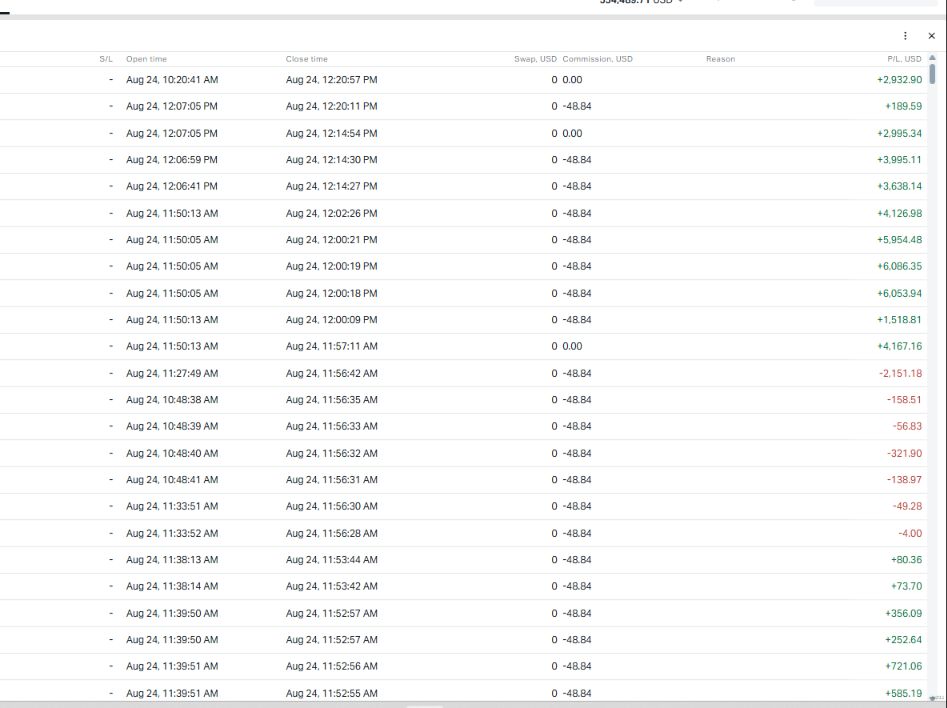Select the +80.36 profit value
The image size is (947, 708).
[906, 560]
